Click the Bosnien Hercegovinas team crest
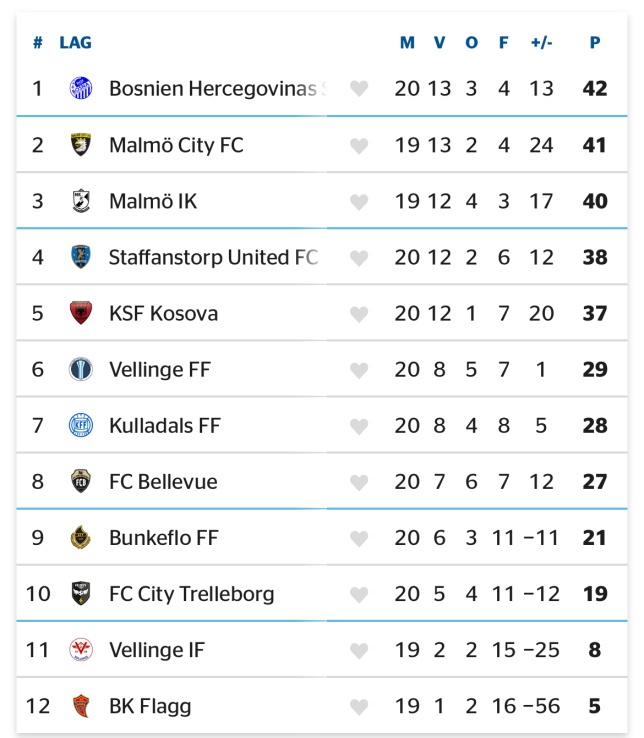Viewport: 644px width, 738px height. (x=80, y=88)
